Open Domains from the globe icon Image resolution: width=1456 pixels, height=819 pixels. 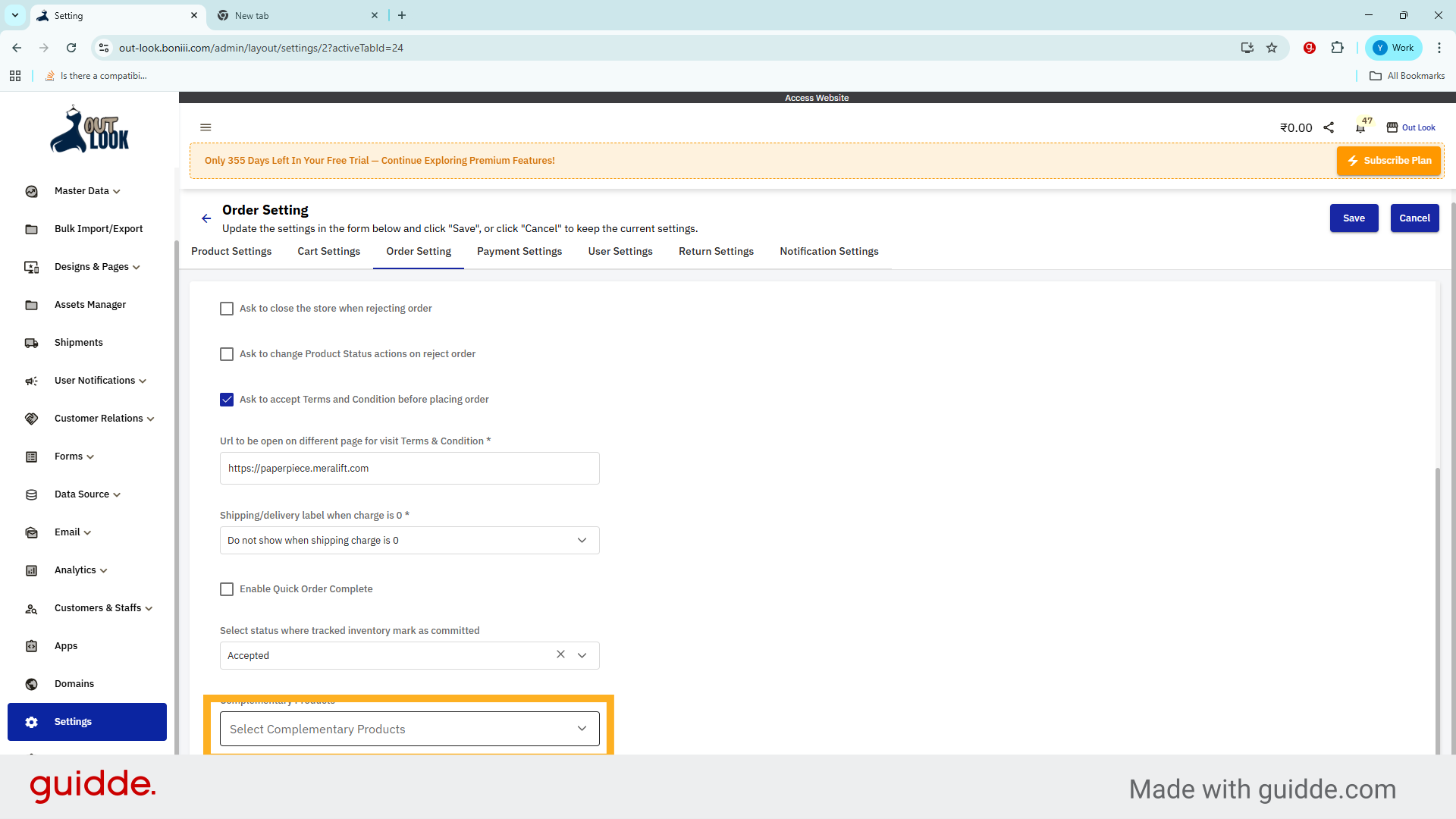[31, 684]
